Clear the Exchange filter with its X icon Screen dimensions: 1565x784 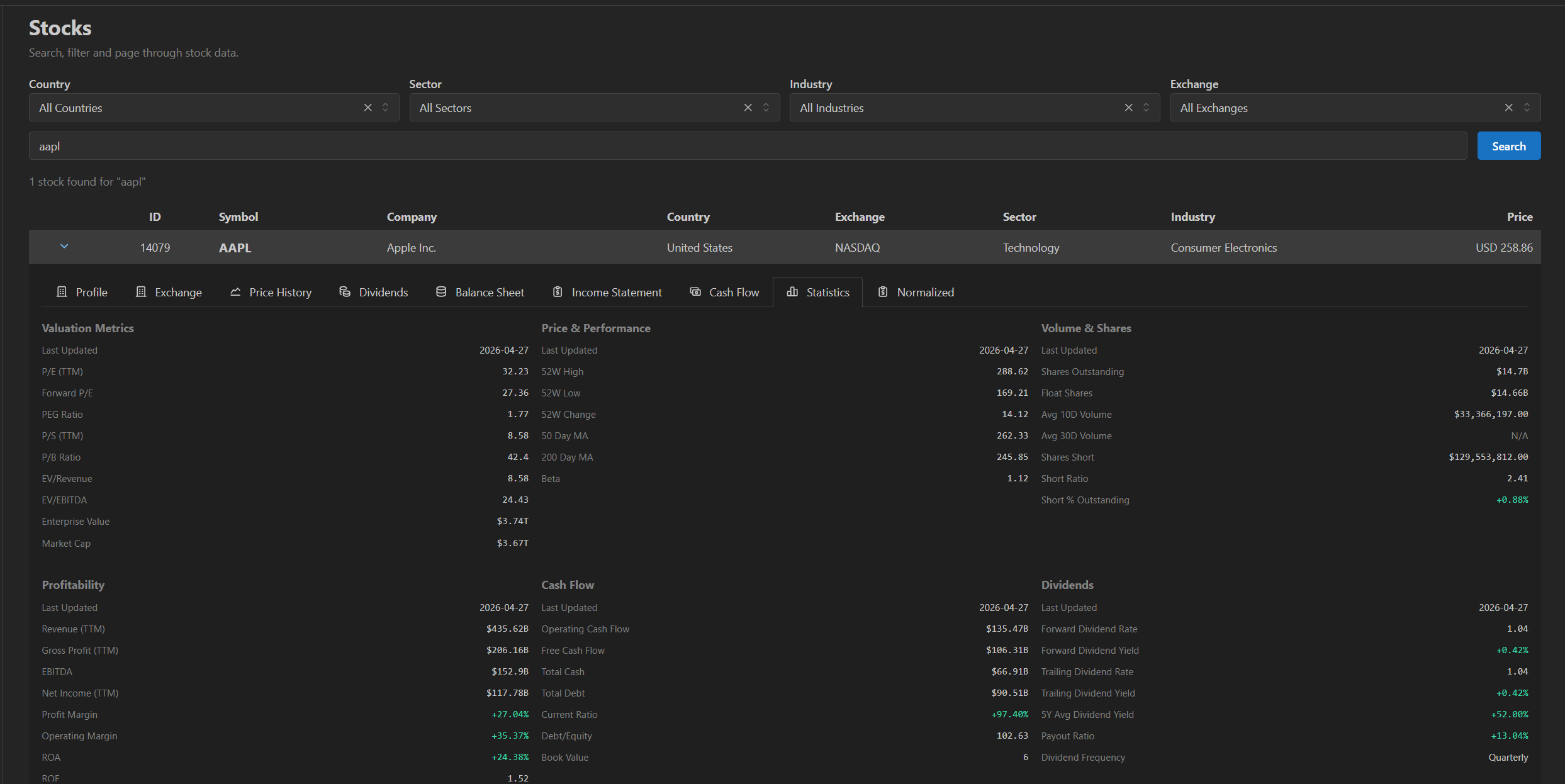point(1509,108)
